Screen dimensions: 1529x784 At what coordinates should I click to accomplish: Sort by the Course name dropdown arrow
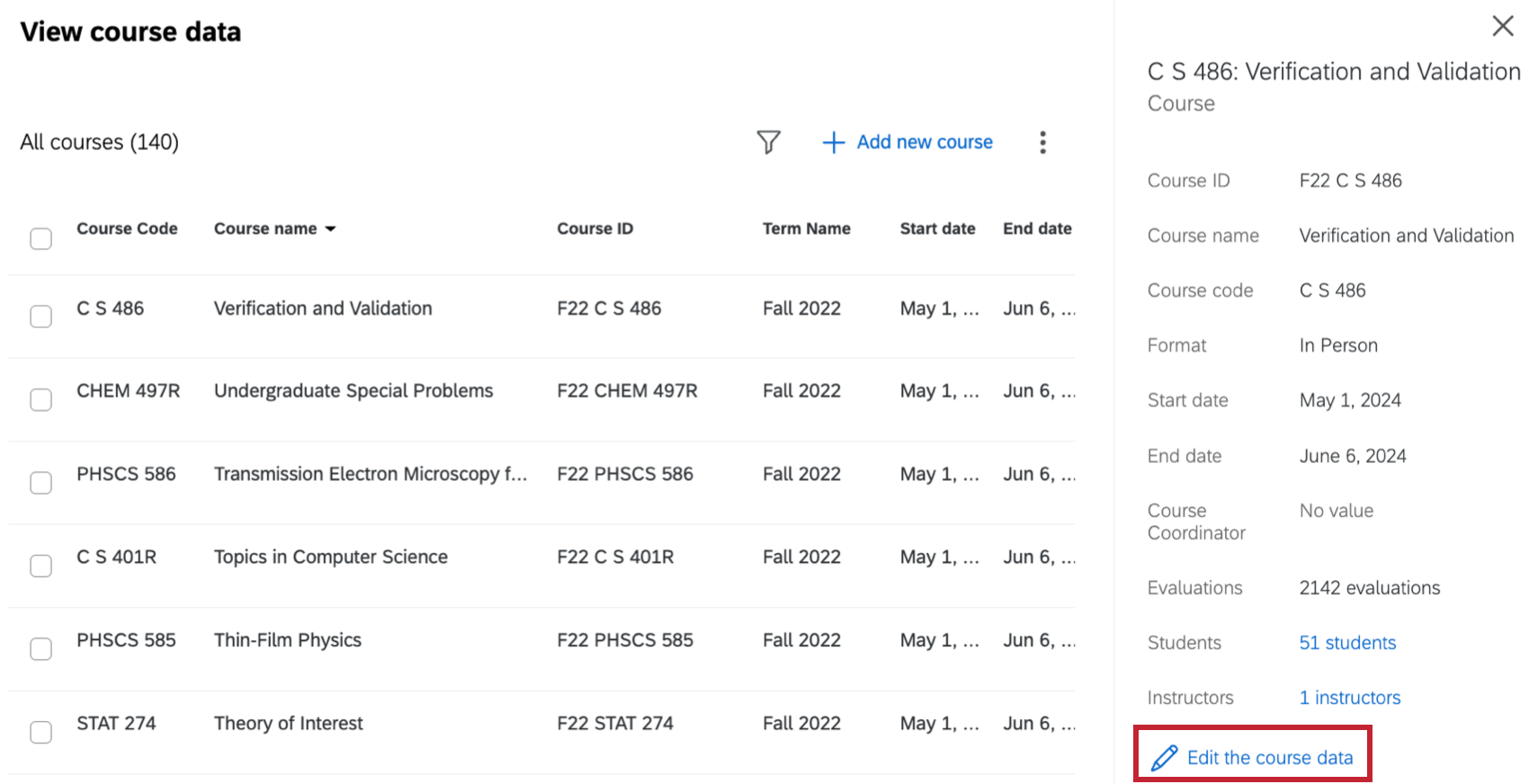click(331, 229)
